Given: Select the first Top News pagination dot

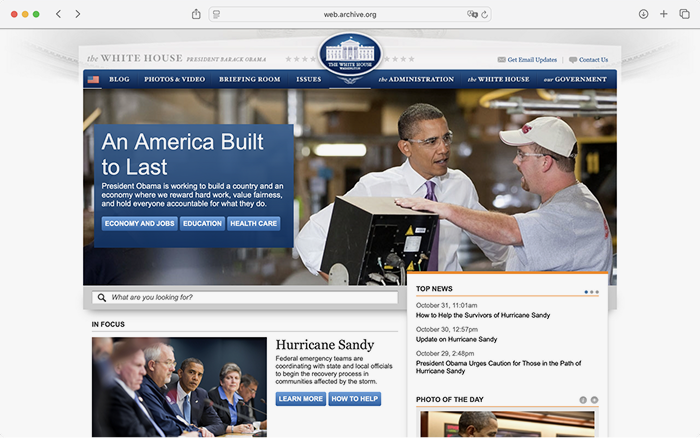Looking at the screenshot, I should tap(586, 292).
